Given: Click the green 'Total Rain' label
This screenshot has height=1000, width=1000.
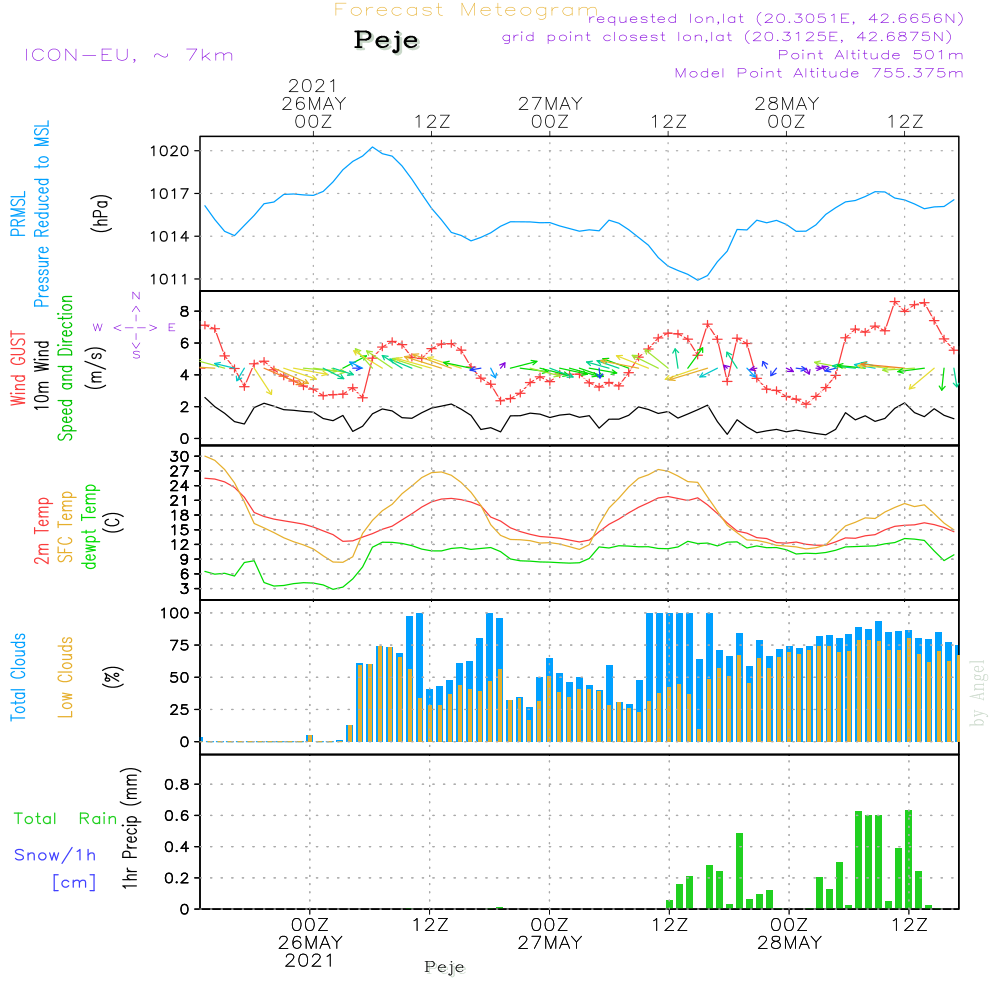Looking at the screenshot, I should coord(65,819).
